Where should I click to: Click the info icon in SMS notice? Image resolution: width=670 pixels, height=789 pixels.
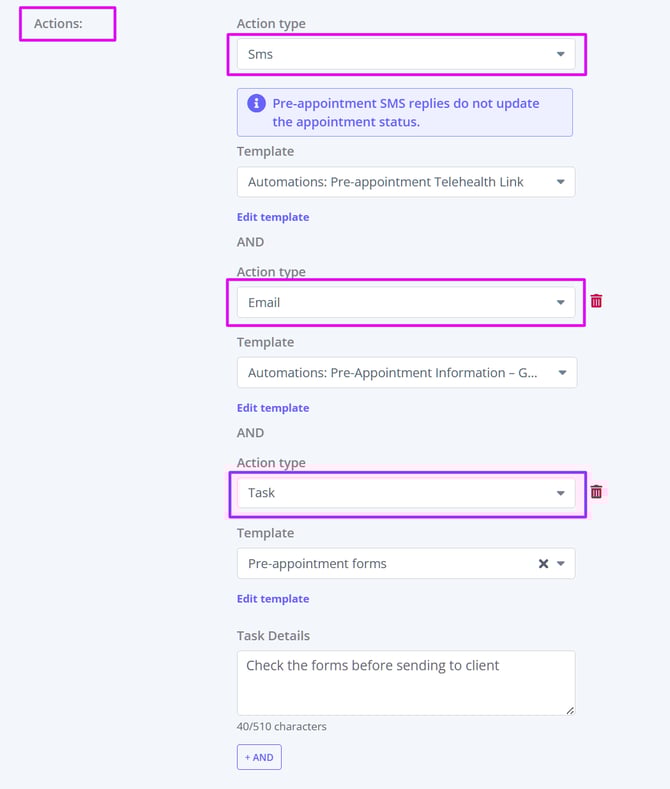(256, 103)
